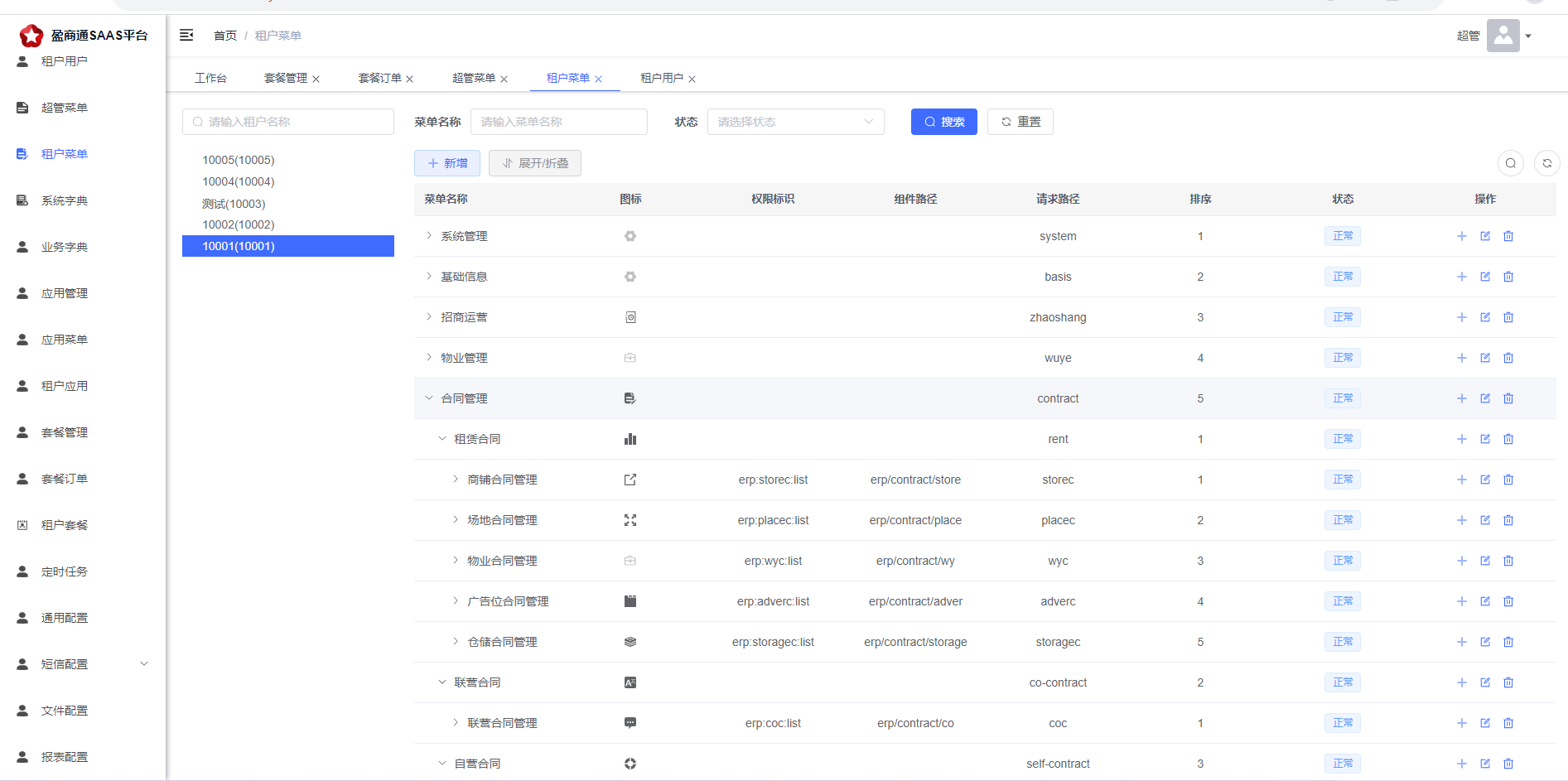Click the edit icon in 基础信息 row

tap(1485, 277)
